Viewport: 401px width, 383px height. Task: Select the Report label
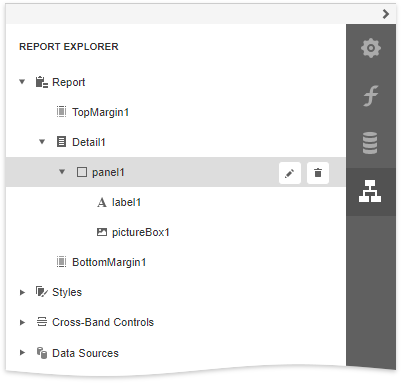click(69, 82)
